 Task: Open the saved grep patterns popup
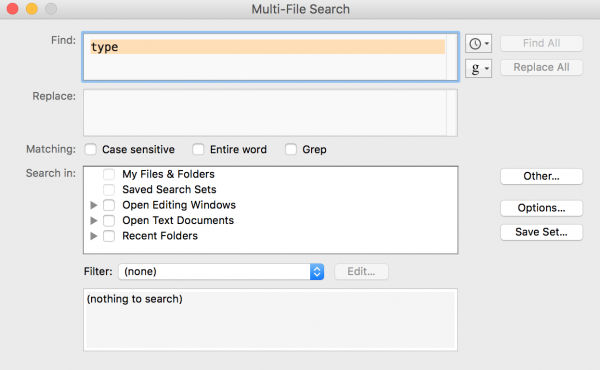pyautogui.click(x=478, y=68)
